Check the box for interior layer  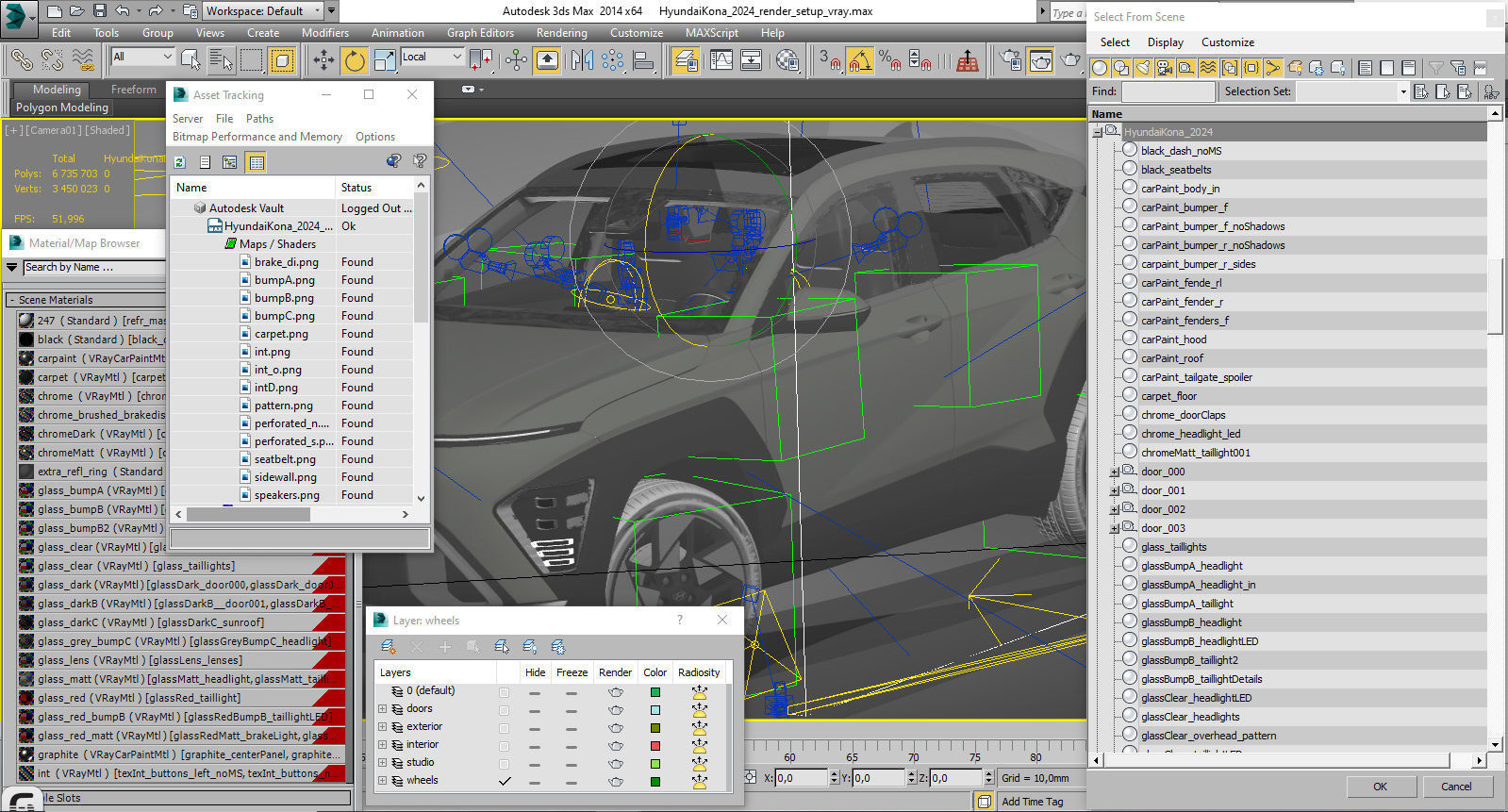point(505,746)
